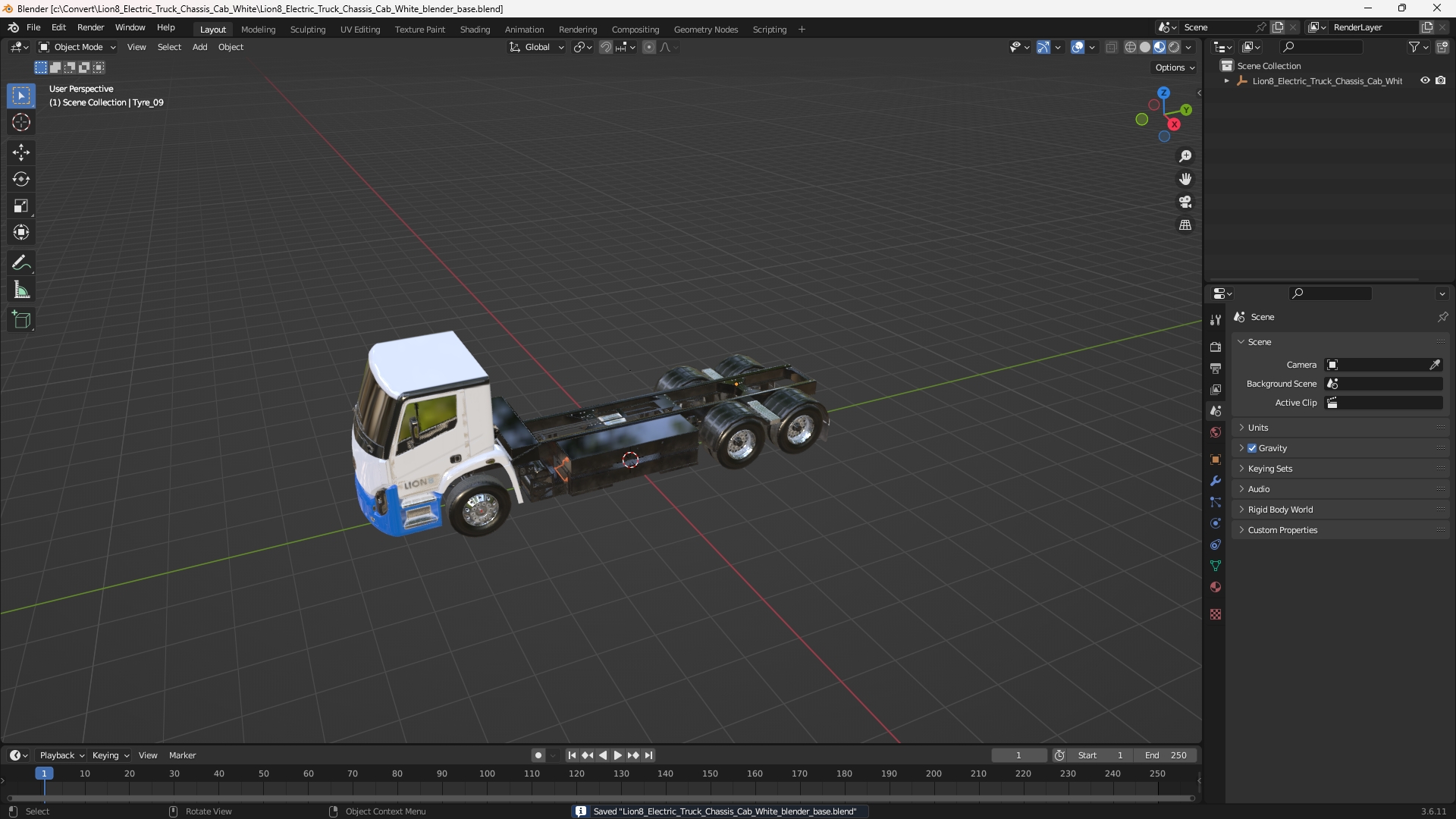
Task: Jump to timeline start frame
Action: [x=572, y=755]
